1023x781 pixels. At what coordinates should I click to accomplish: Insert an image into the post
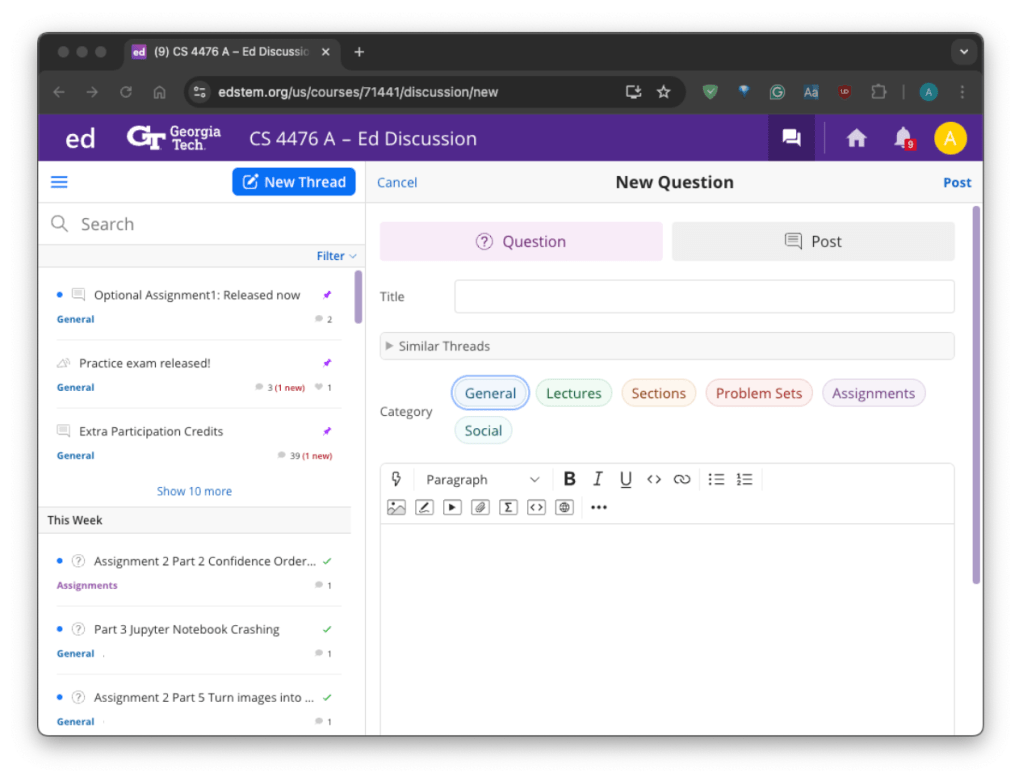pyautogui.click(x=396, y=508)
